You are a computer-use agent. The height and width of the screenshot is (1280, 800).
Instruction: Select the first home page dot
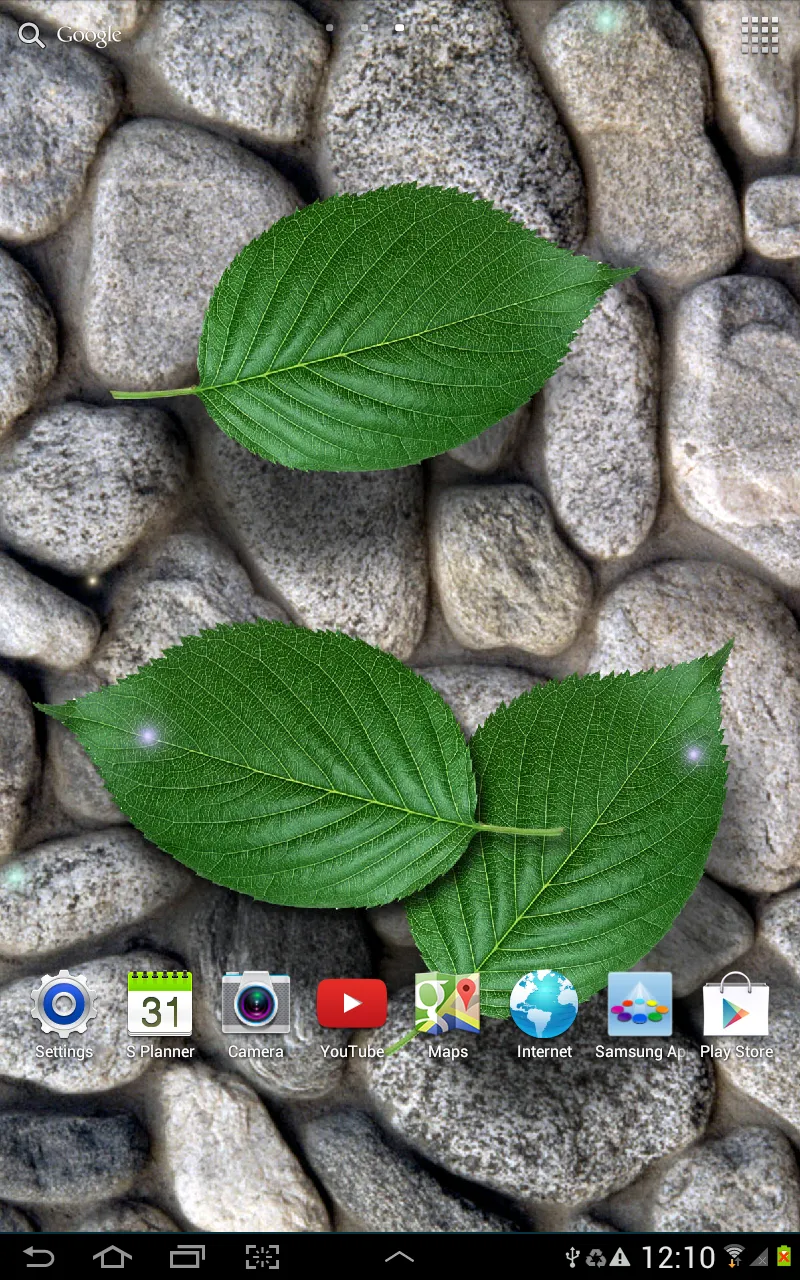(x=329, y=28)
